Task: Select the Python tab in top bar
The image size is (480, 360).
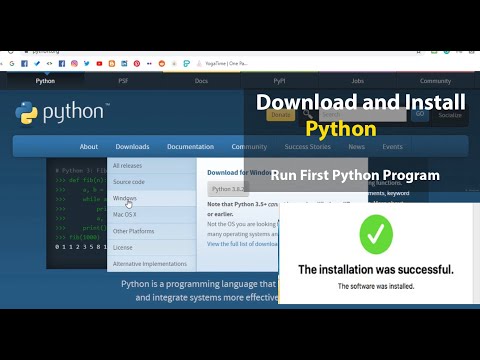Action: coord(45,81)
